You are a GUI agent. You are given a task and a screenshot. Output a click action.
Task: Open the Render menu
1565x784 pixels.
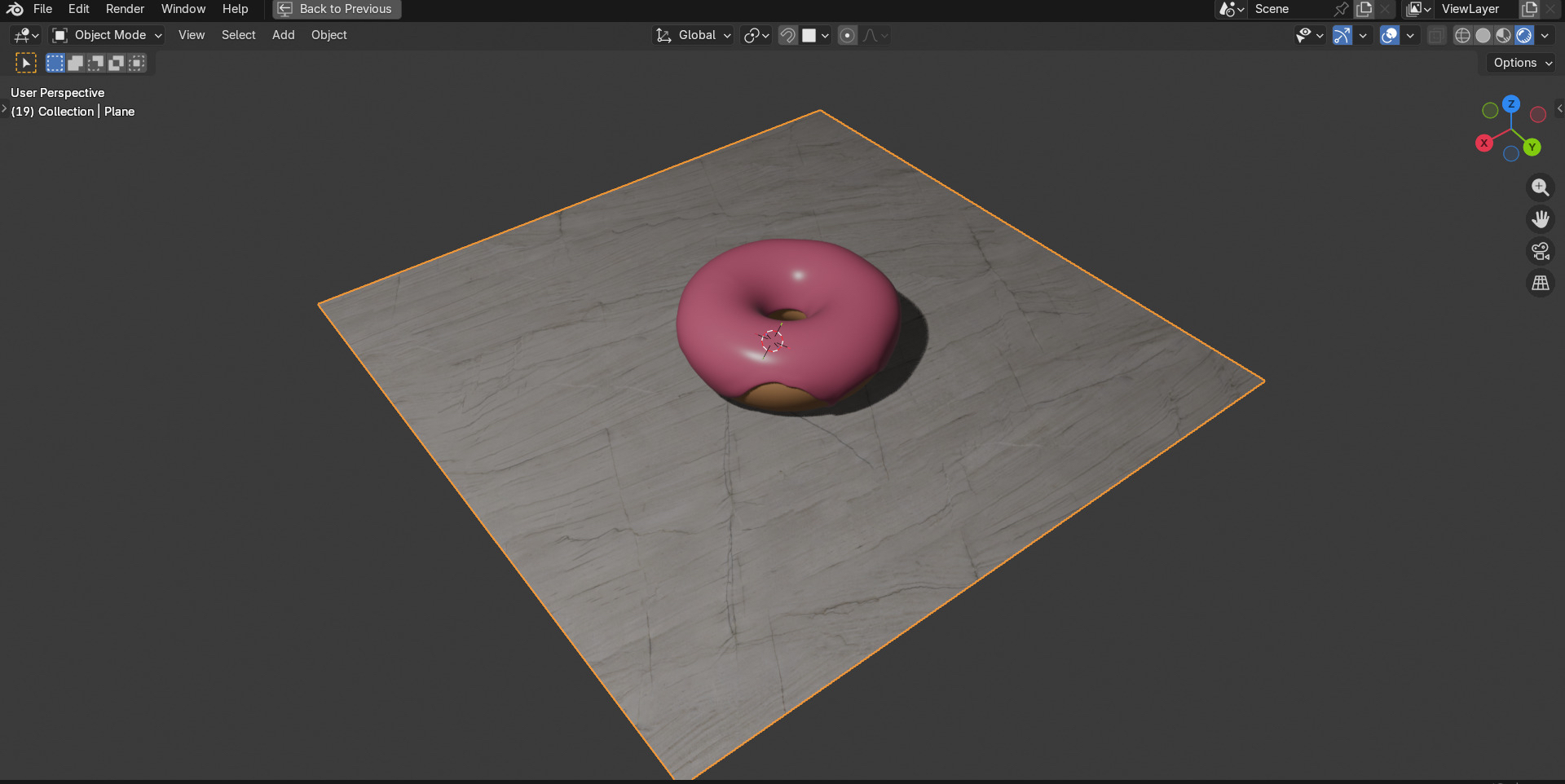pyautogui.click(x=125, y=9)
